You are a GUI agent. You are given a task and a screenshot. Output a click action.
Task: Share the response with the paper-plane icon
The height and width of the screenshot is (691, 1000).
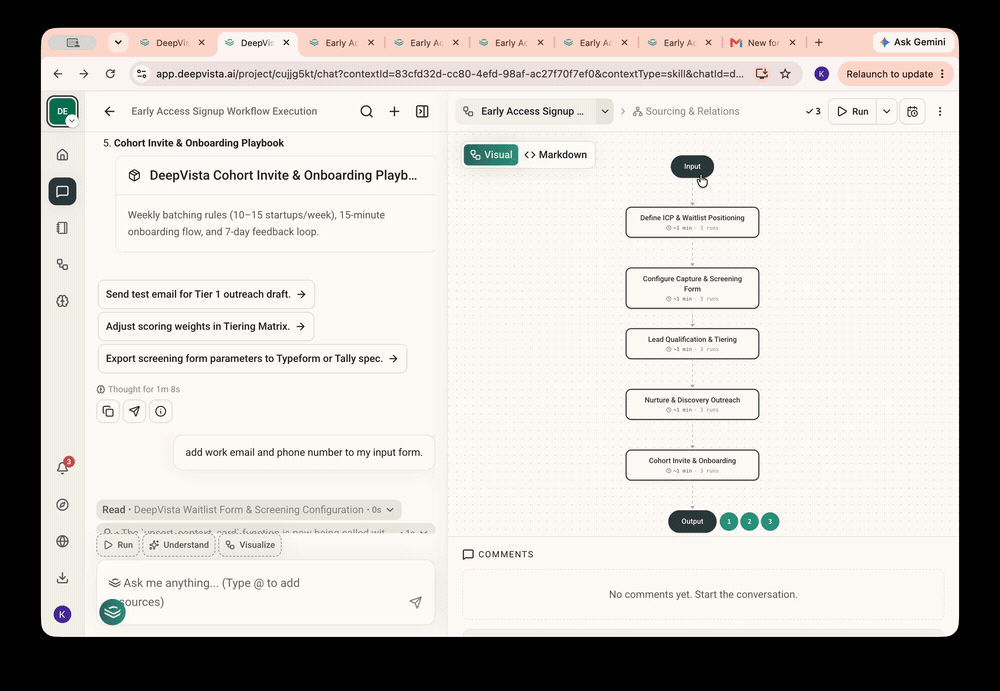(135, 412)
